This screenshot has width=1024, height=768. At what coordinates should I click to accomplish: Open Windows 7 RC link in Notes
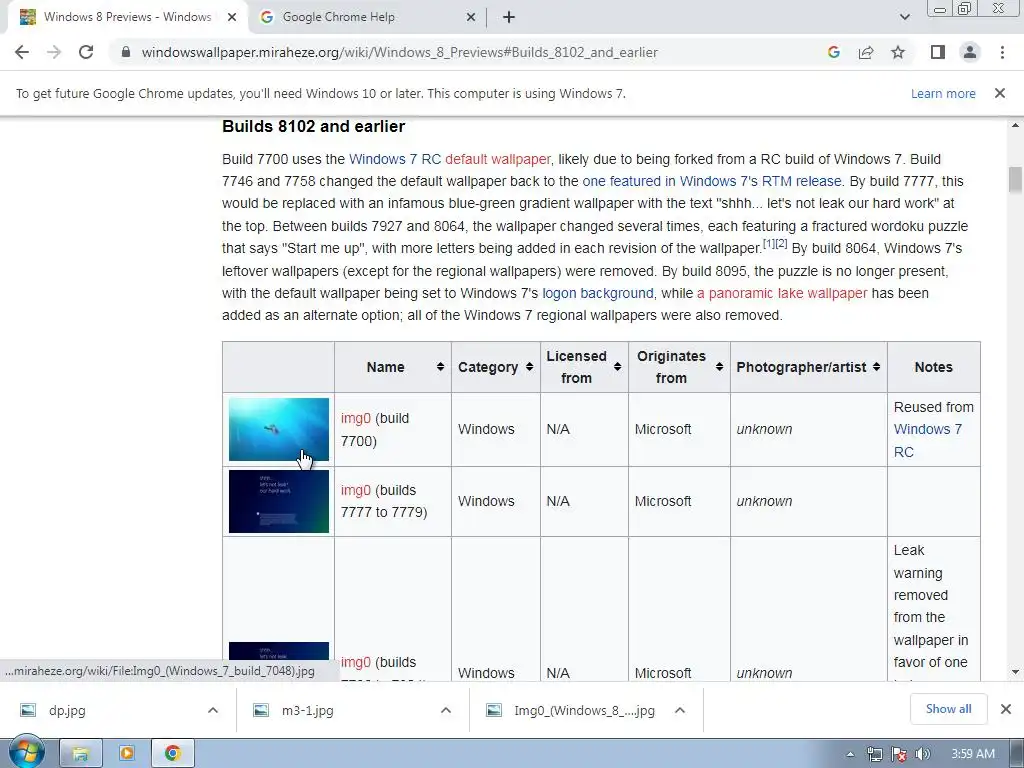point(927,441)
